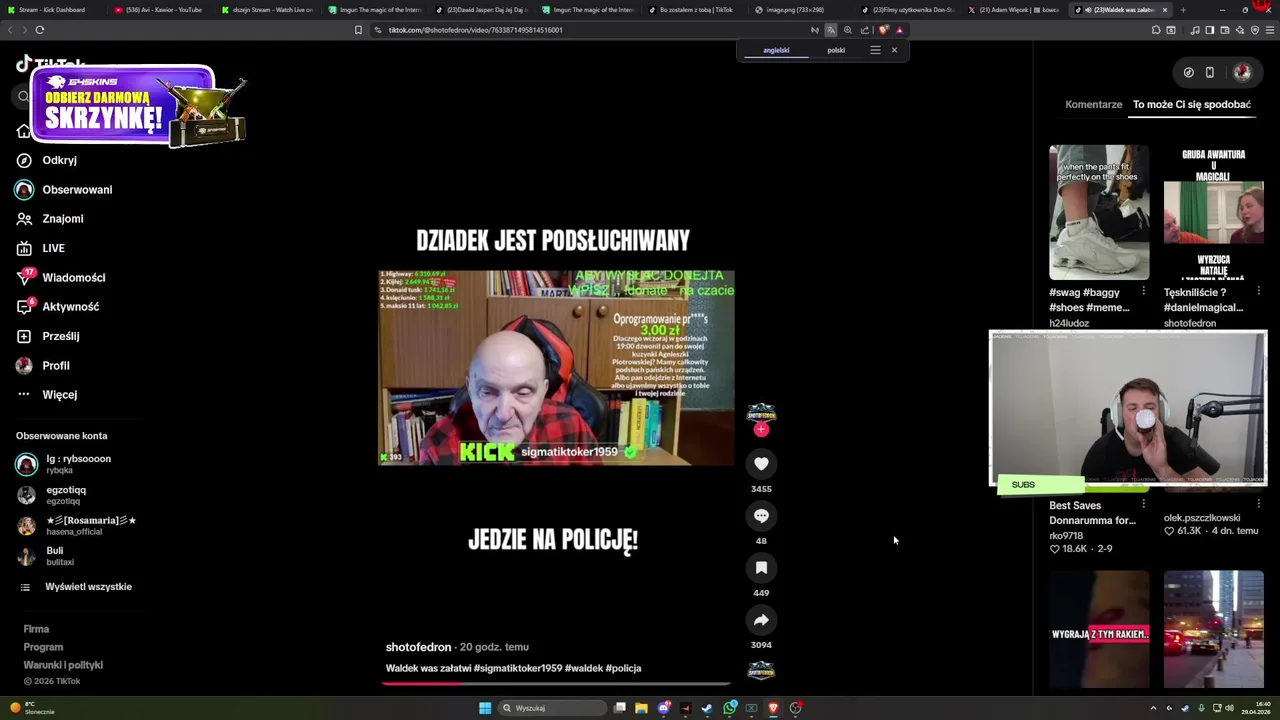Open Odkryj in the TikTok sidebar

pyautogui.click(x=59, y=160)
